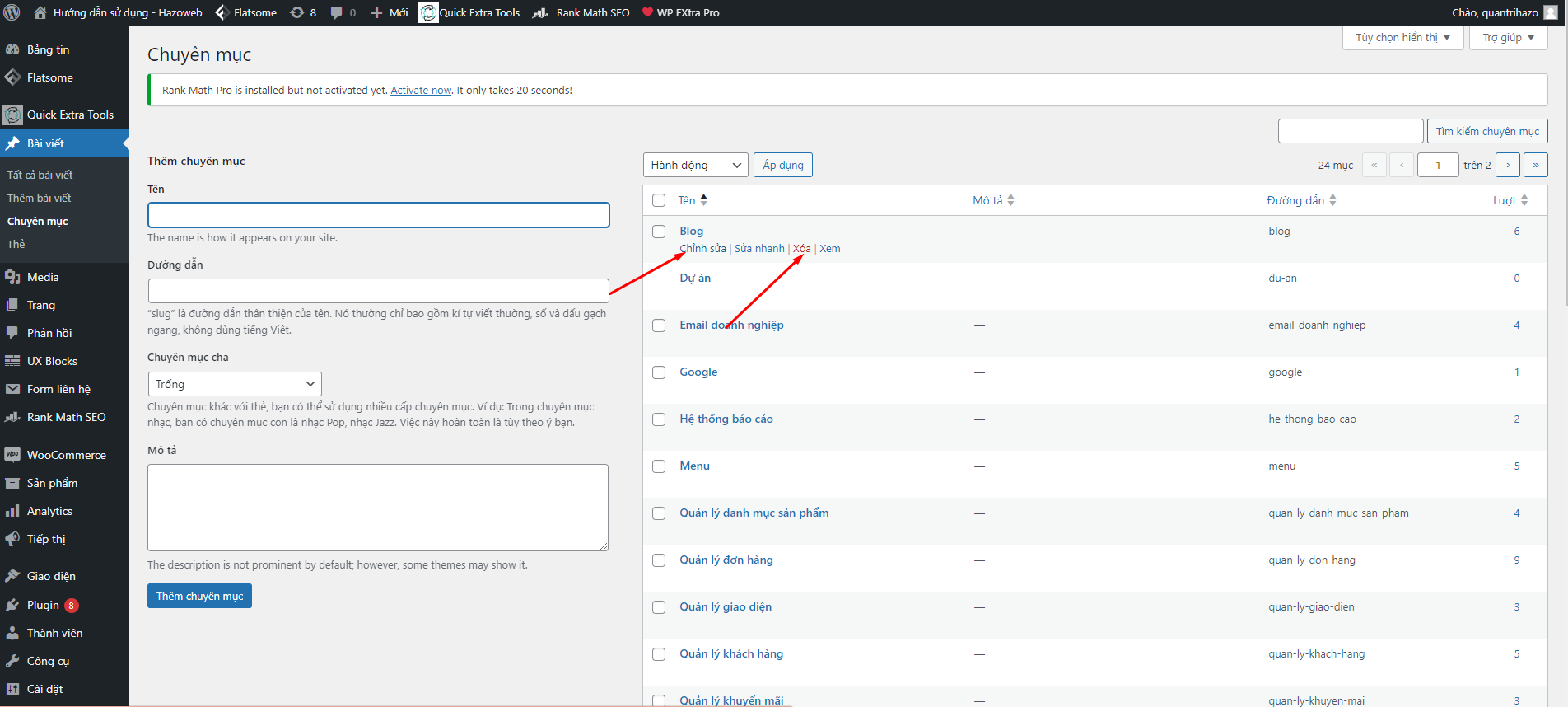
Task: Open WooCommerce icon in sidebar
Action: [x=12, y=455]
